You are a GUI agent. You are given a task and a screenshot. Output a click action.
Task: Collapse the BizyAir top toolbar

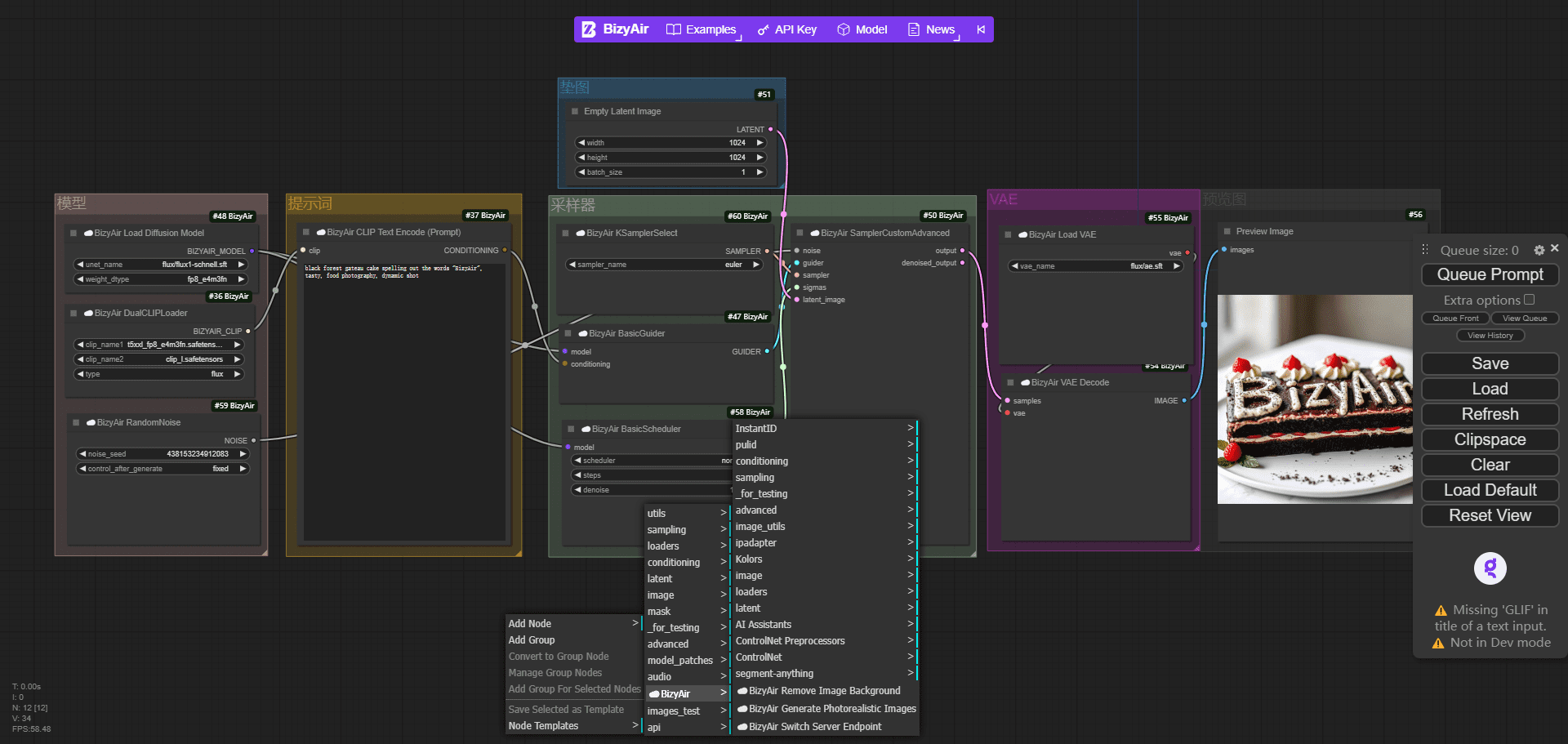pos(981,29)
